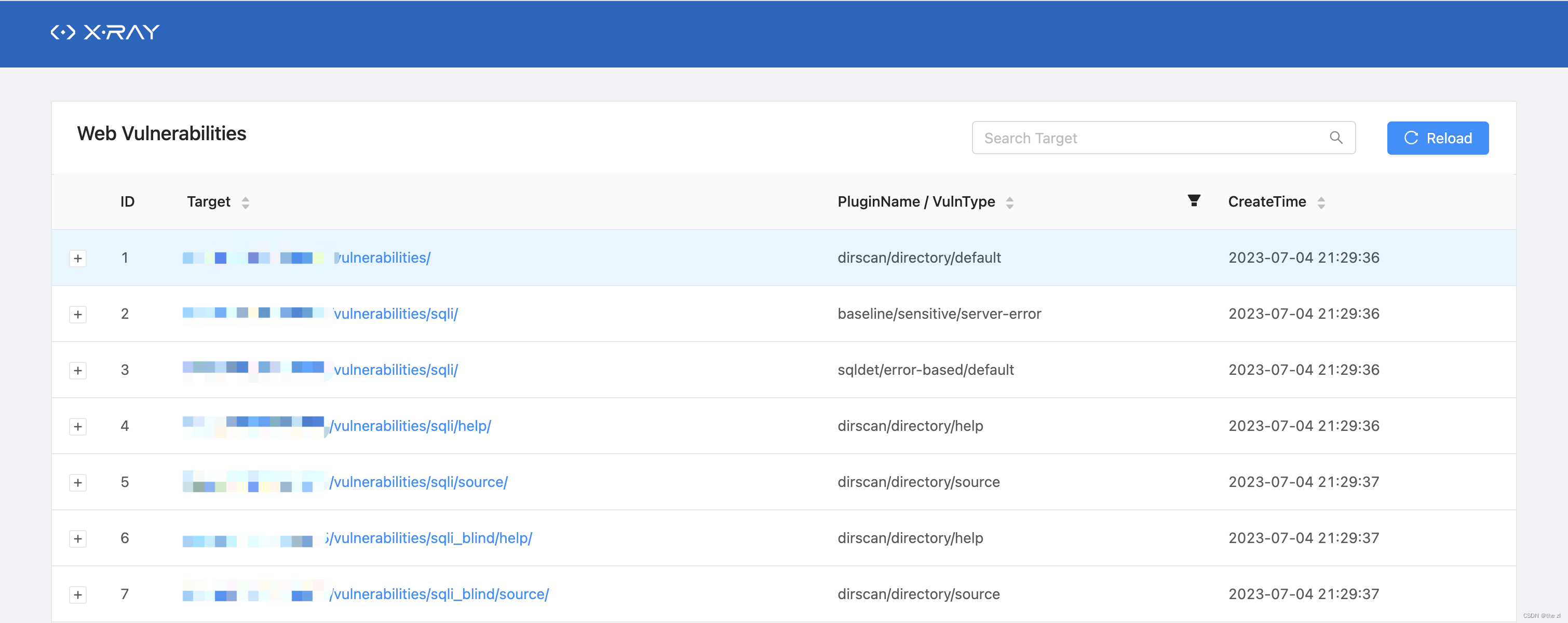Expand row 6 sqli_blind help entry
This screenshot has height=623, width=1568.
pyautogui.click(x=78, y=538)
